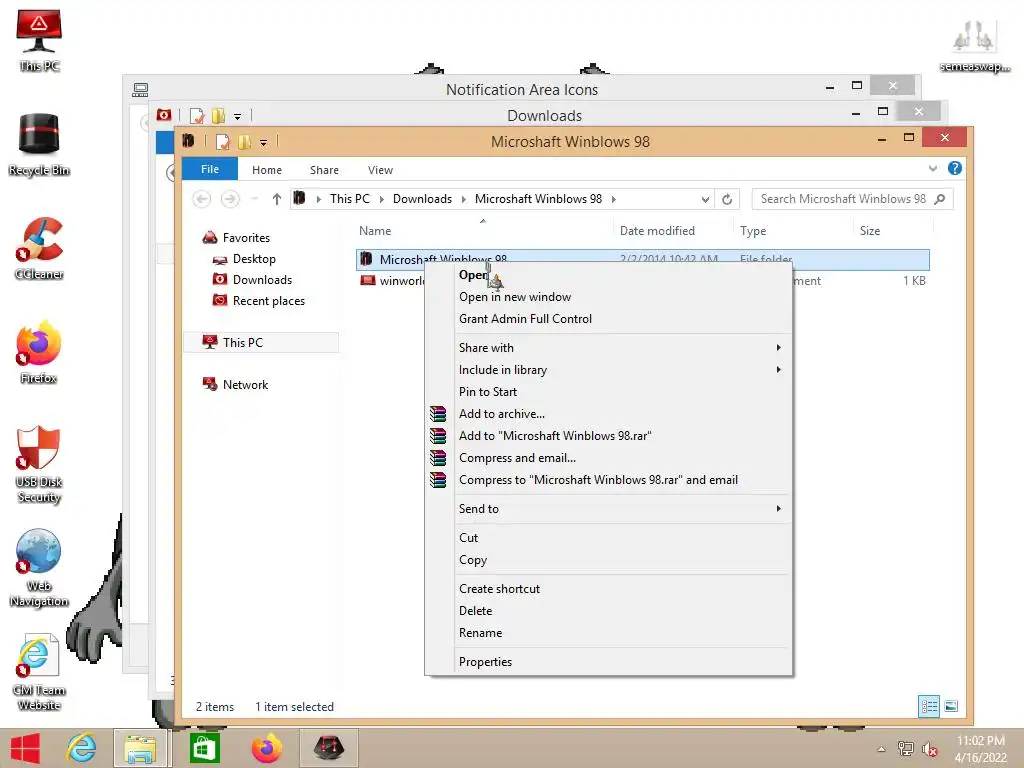The height and width of the screenshot is (768, 1024).
Task: Open the This PC desktop icon
Action: click(x=39, y=39)
